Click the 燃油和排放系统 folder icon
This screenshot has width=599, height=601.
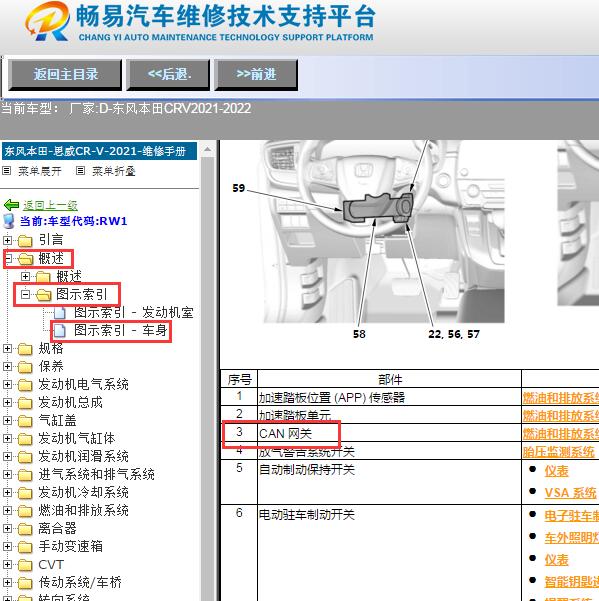[25, 511]
